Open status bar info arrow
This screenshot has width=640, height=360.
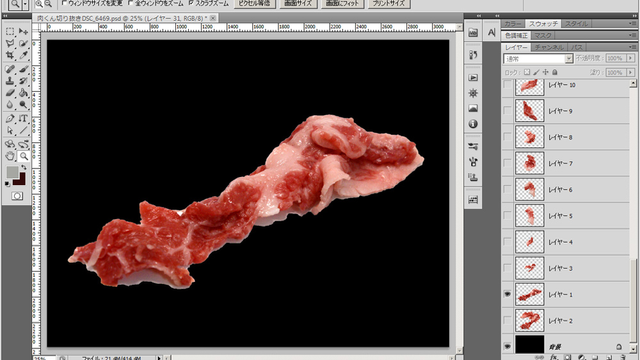point(159,358)
